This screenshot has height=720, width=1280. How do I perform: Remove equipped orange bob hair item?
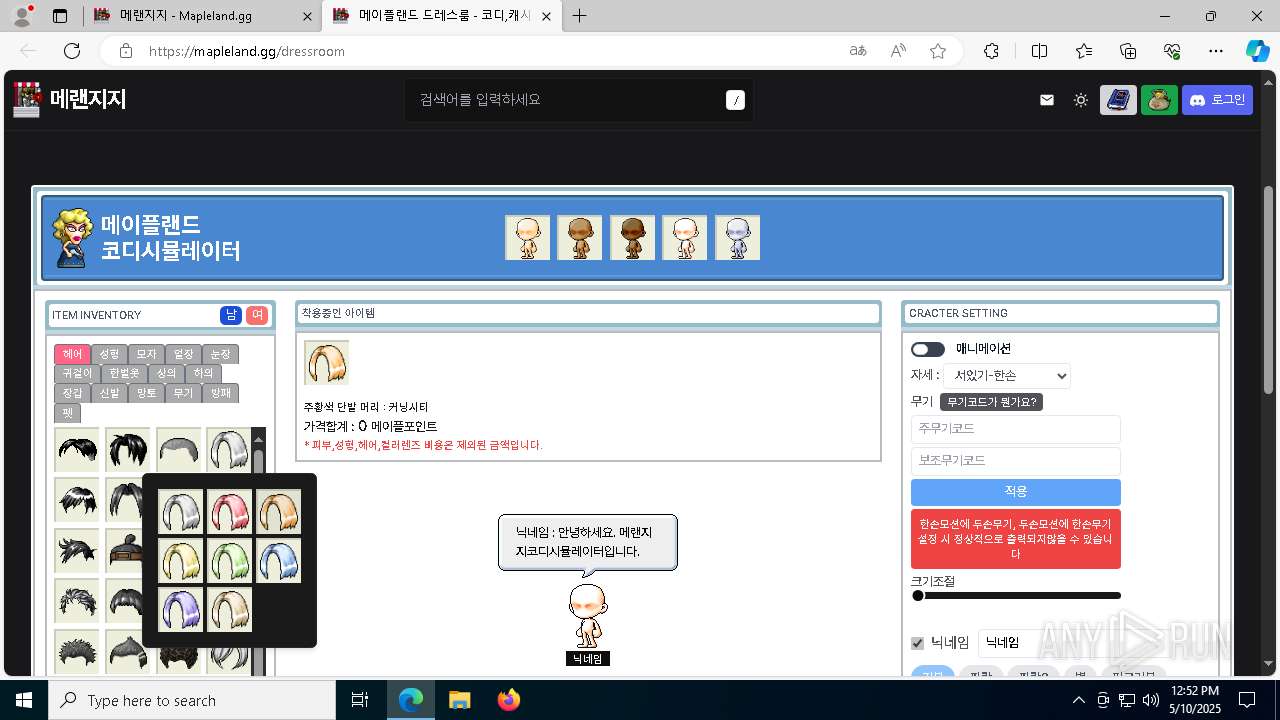pyautogui.click(x=327, y=362)
